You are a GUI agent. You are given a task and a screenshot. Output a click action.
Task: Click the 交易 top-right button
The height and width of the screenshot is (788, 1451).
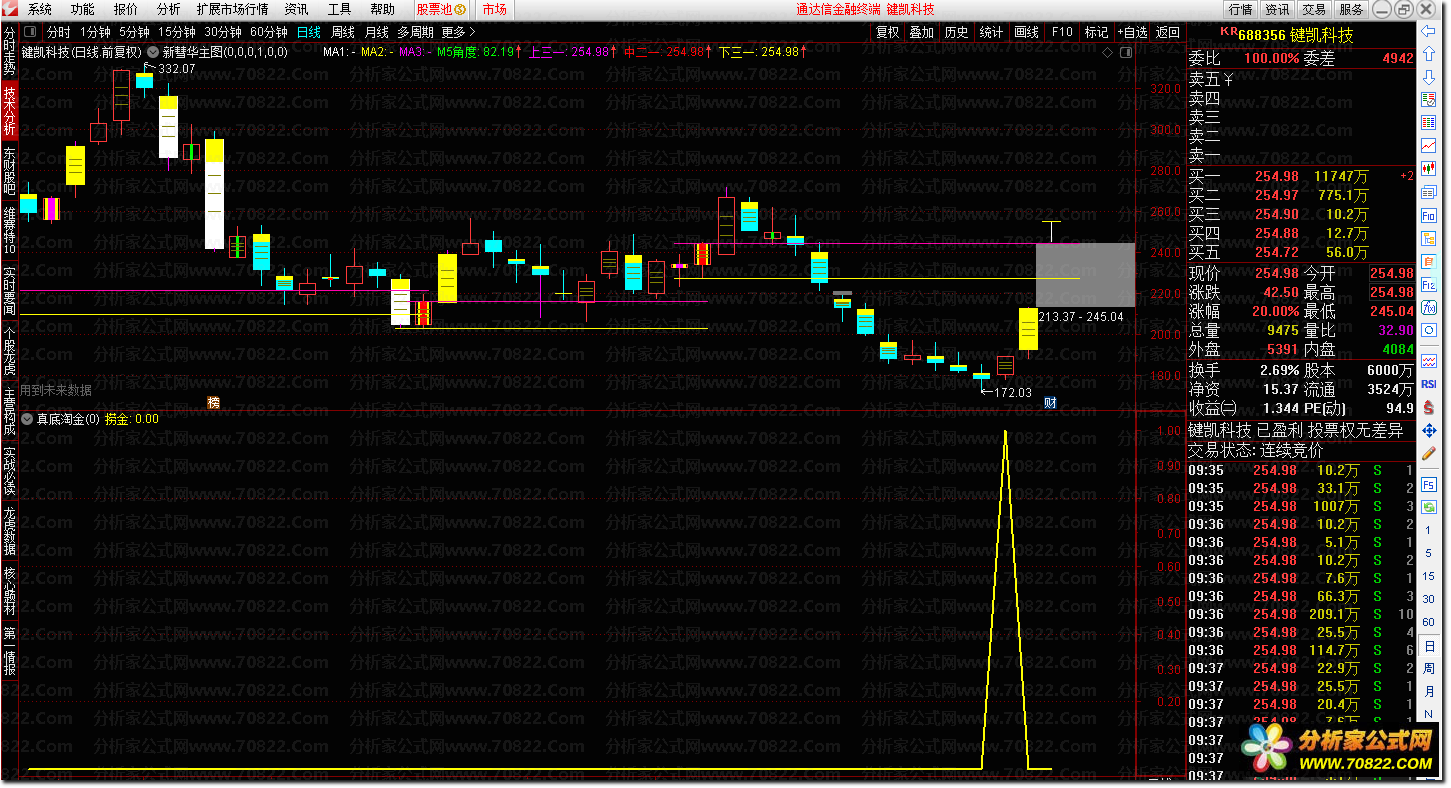1314,9
